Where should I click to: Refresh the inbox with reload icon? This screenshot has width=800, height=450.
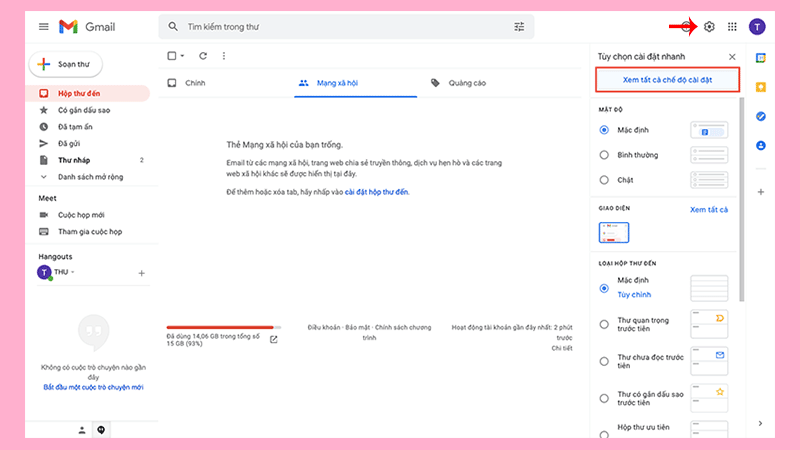(x=203, y=56)
